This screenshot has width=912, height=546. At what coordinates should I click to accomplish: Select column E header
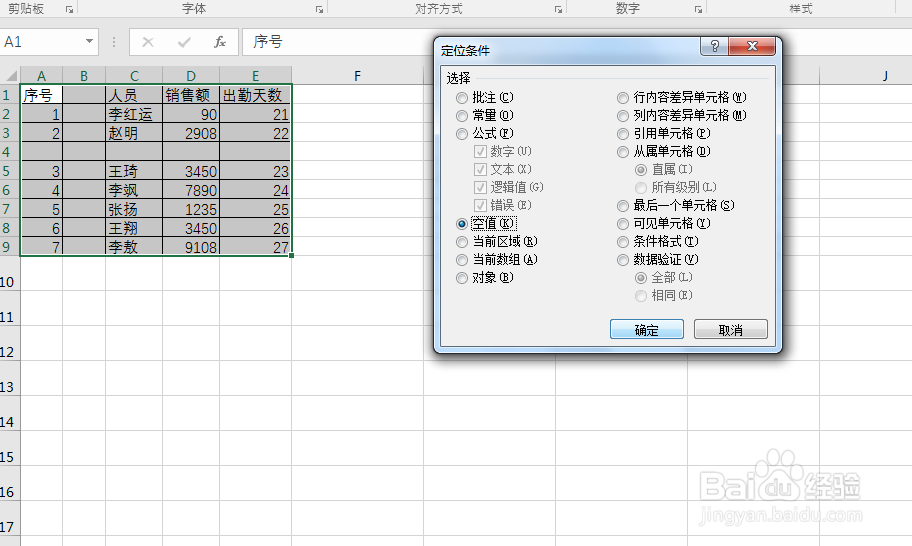pyautogui.click(x=255, y=76)
